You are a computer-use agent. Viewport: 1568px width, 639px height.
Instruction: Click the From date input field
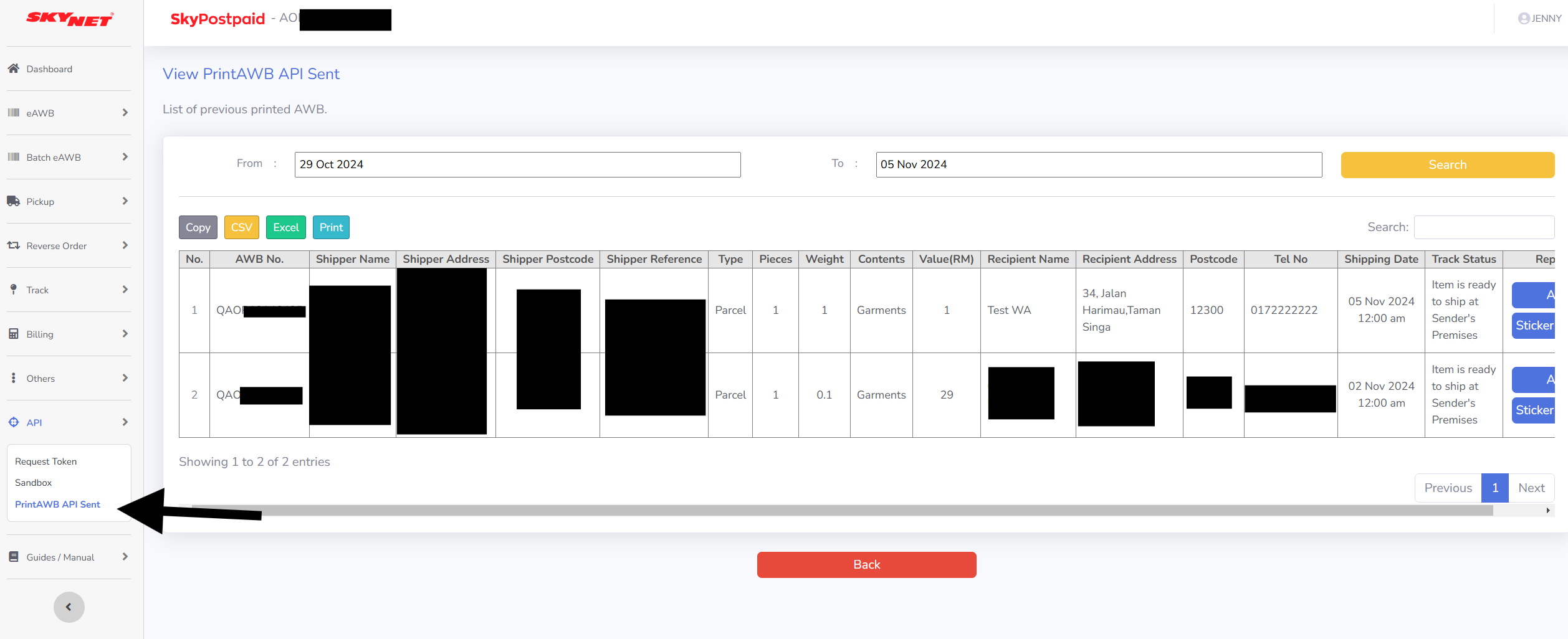click(x=517, y=164)
